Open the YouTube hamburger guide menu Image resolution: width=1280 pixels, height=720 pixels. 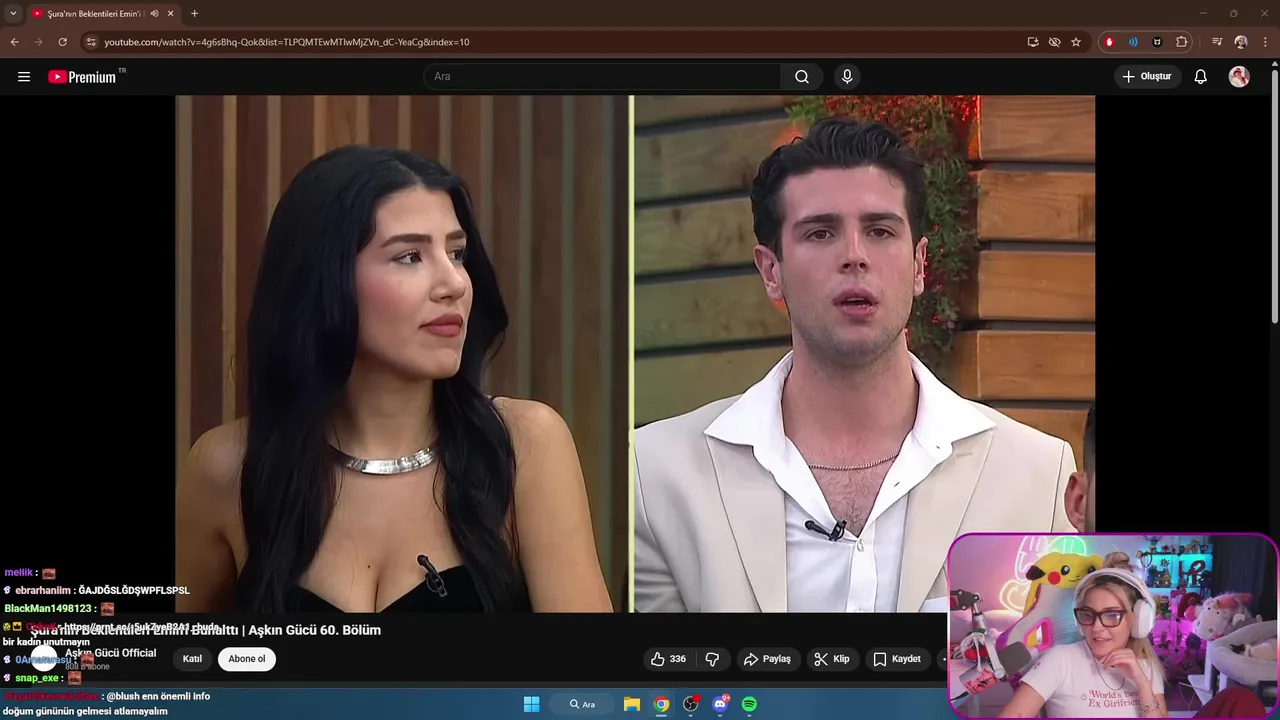click(24, 77)
